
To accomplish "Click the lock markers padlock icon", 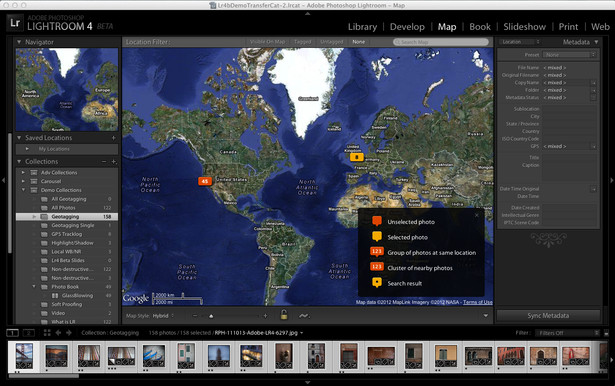I will [x=284, y=315].
